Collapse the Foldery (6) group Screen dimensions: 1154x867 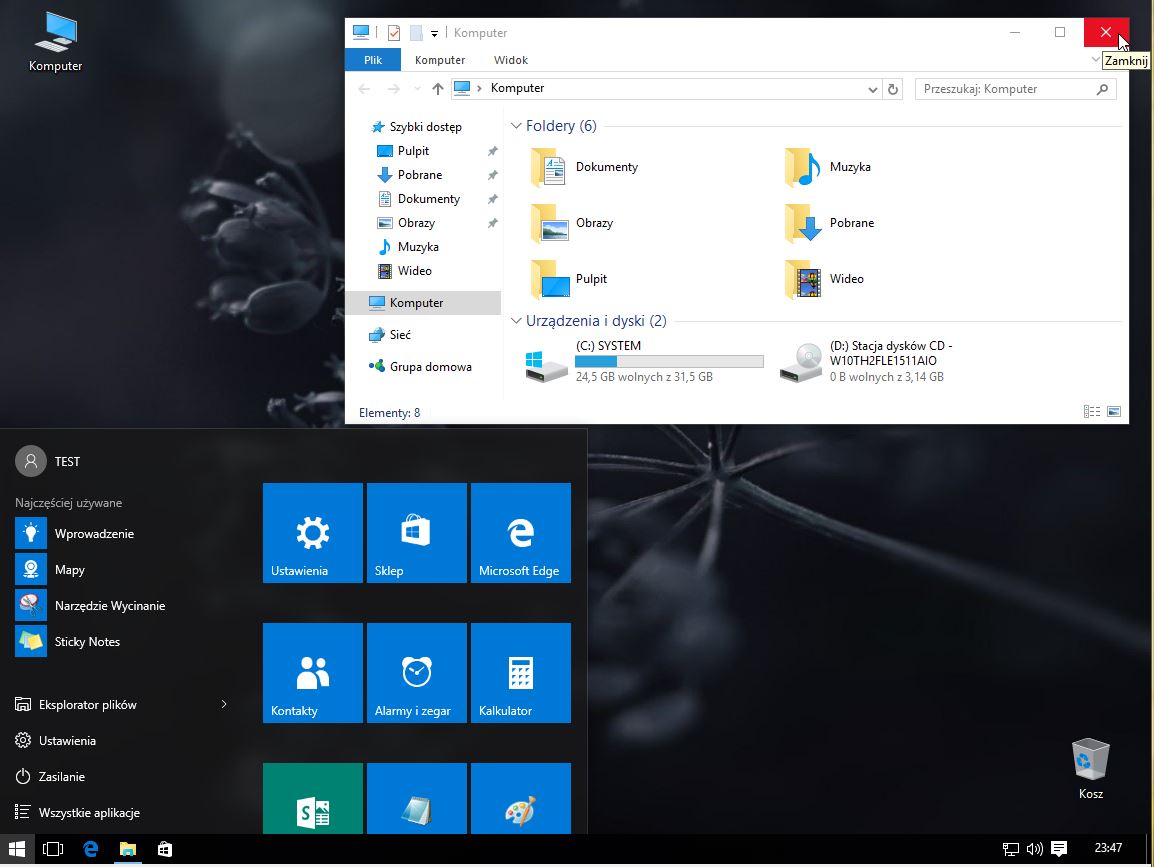point(516,126)
